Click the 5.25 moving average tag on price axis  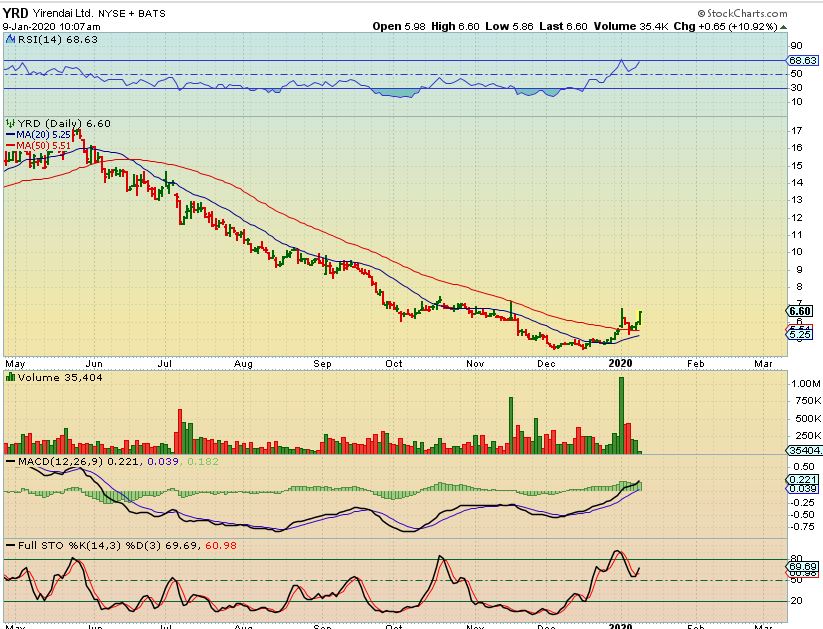(800, 334)
